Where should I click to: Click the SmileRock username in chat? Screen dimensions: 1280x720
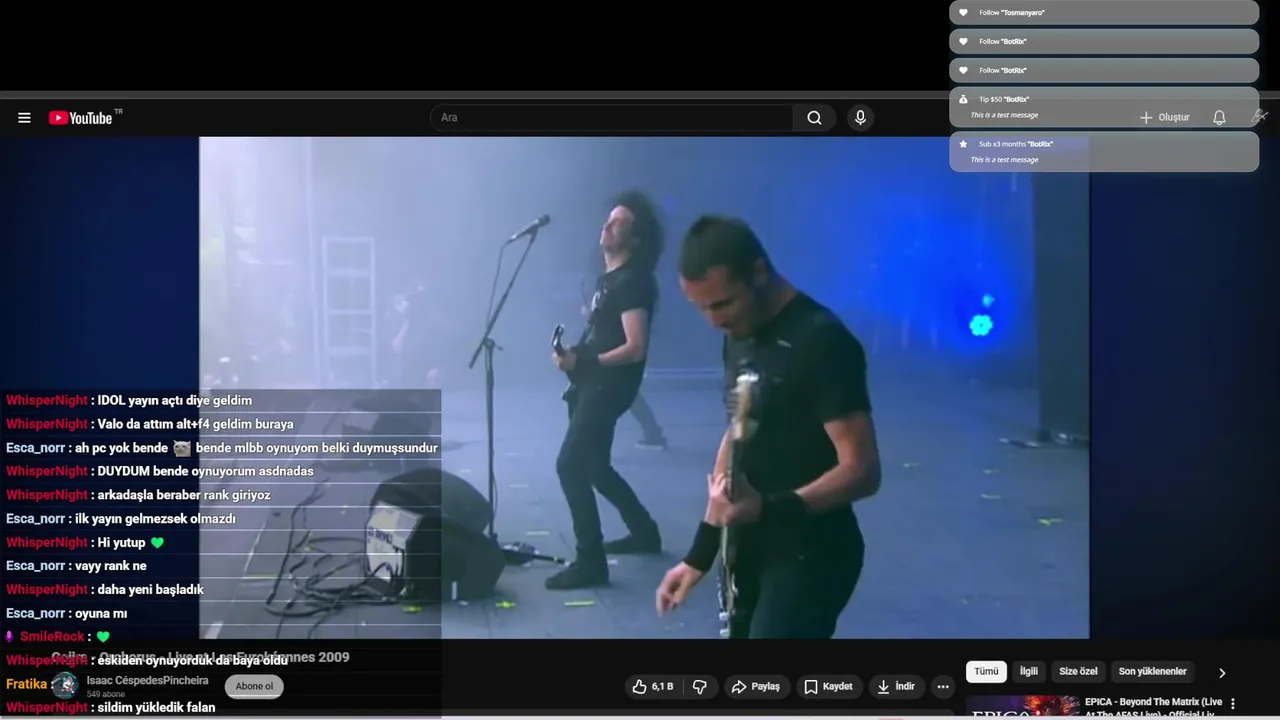(52, 637)
